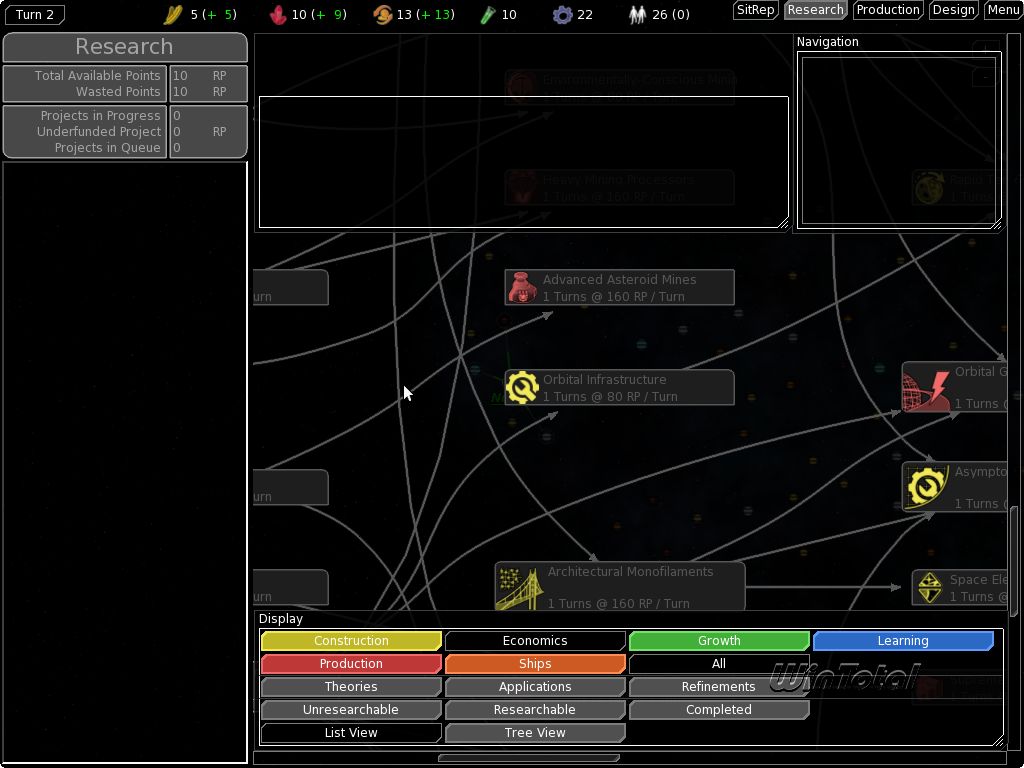This screenshot has width=1024, height=768.
Task: Toggle the Refinements tech type filter
Action: click(719, 686)
